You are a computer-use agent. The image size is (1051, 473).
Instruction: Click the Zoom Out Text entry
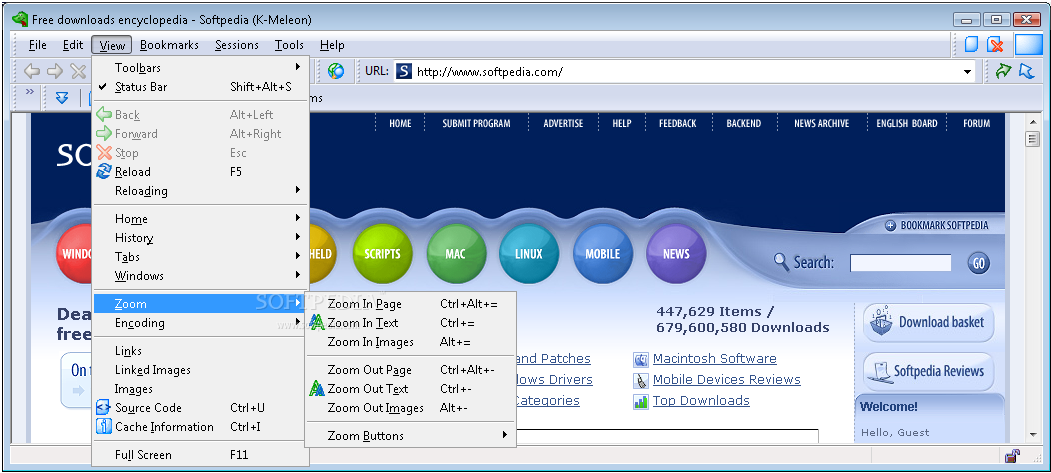coord(410,389)
